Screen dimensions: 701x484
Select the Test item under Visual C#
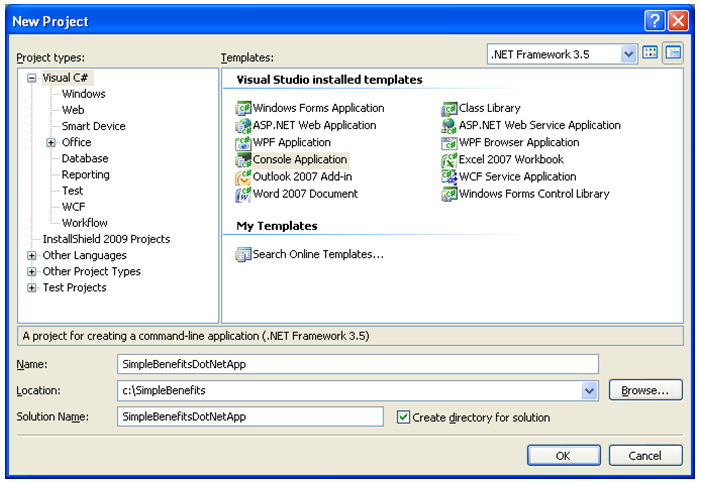[72, 191]
